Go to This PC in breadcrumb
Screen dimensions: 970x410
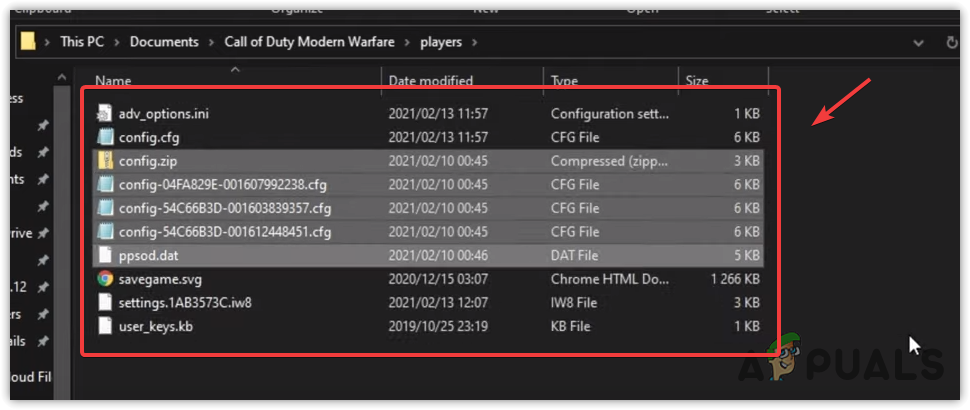pyautogui.click(x=82, y=42)
